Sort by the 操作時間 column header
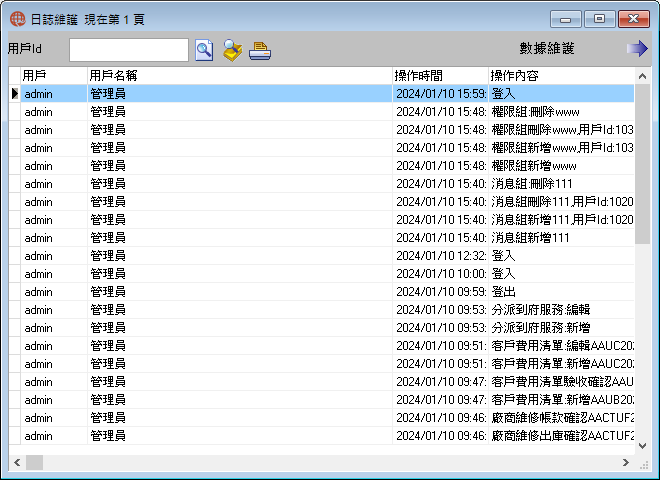660x480 pixels. click(440, 76)
